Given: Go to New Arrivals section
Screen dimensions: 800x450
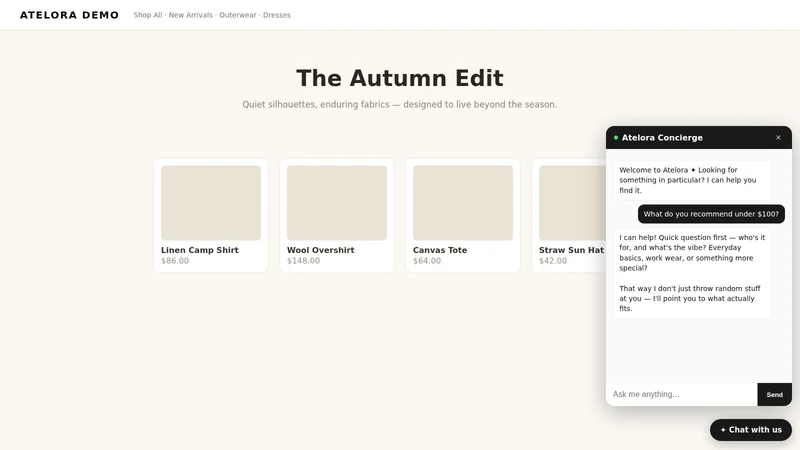Looking at the screenshot, I should 190,15.
